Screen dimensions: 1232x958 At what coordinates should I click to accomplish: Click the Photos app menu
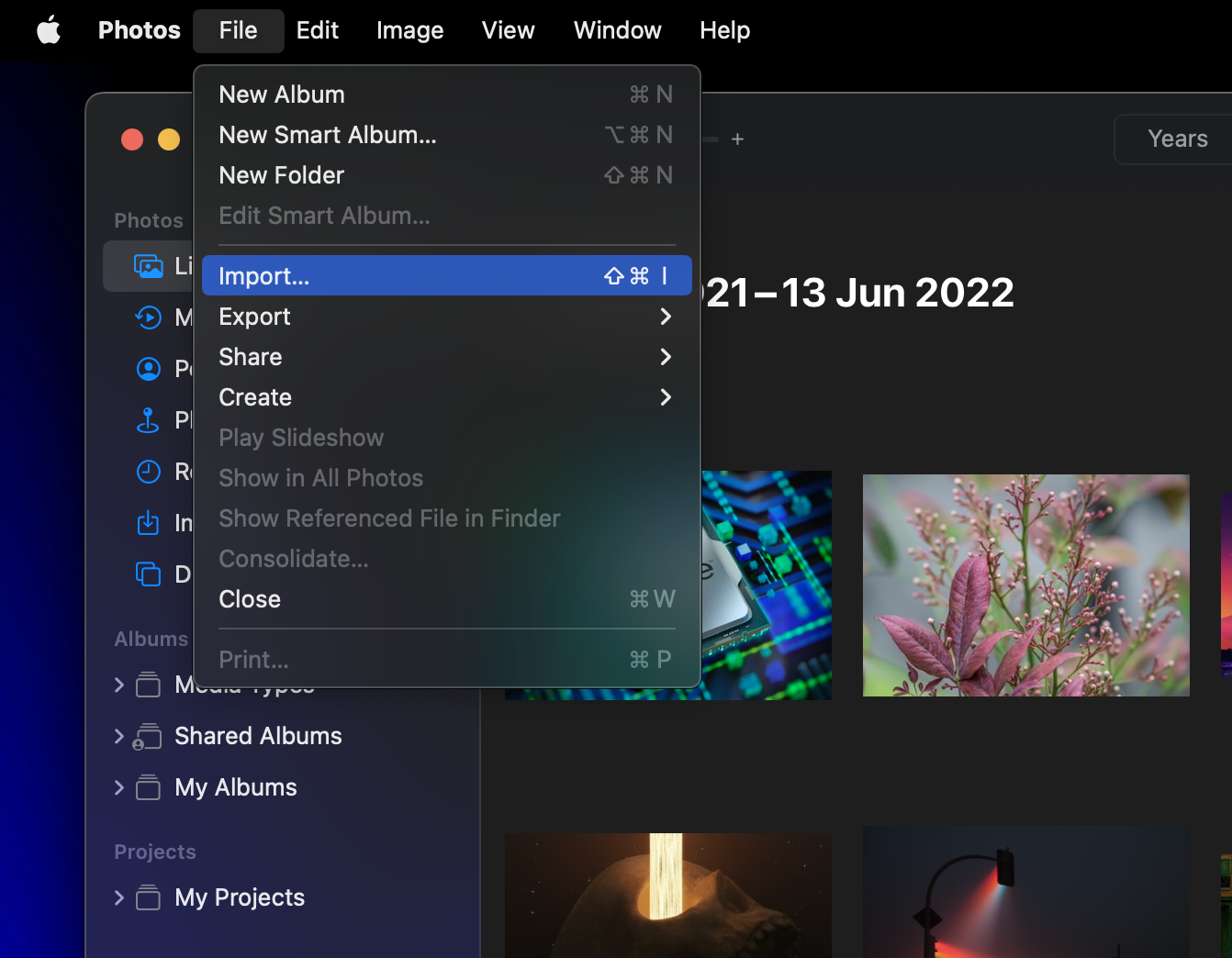140,30
